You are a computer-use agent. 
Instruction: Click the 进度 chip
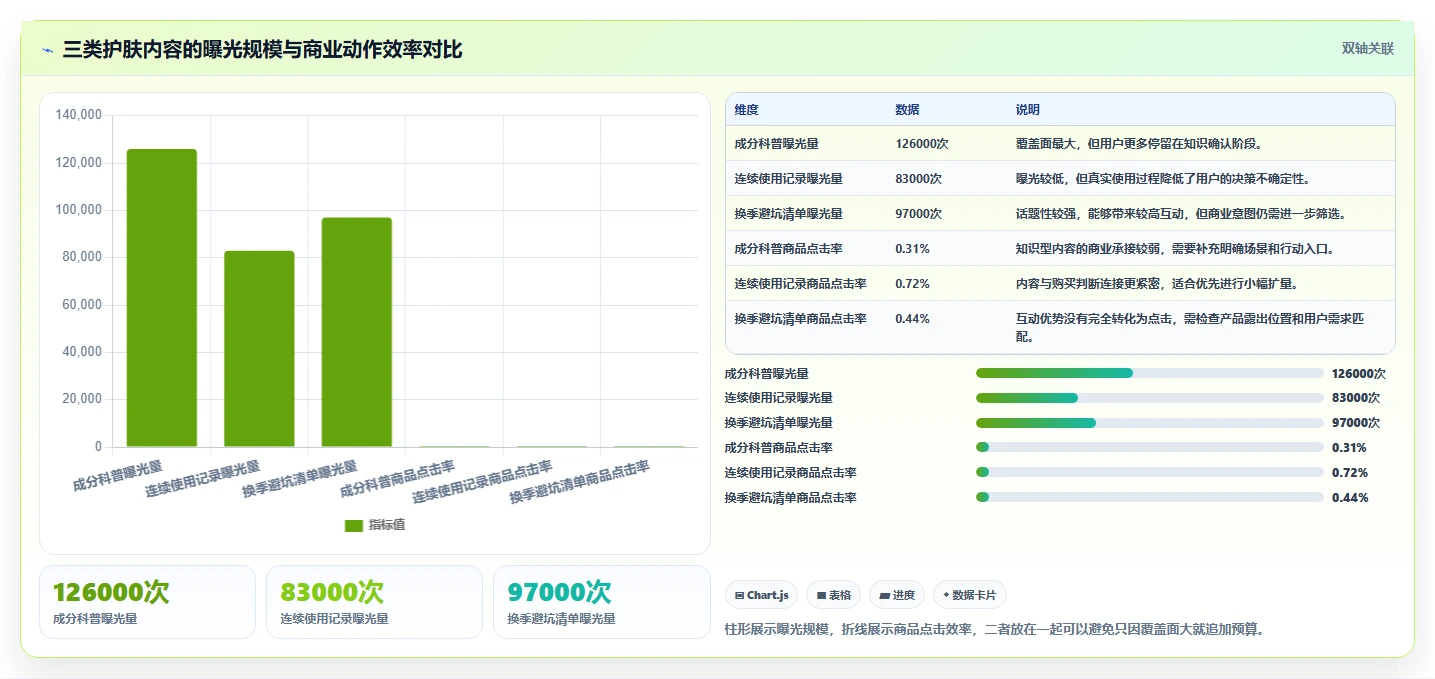pyautogui.click(x=897, y=595)
